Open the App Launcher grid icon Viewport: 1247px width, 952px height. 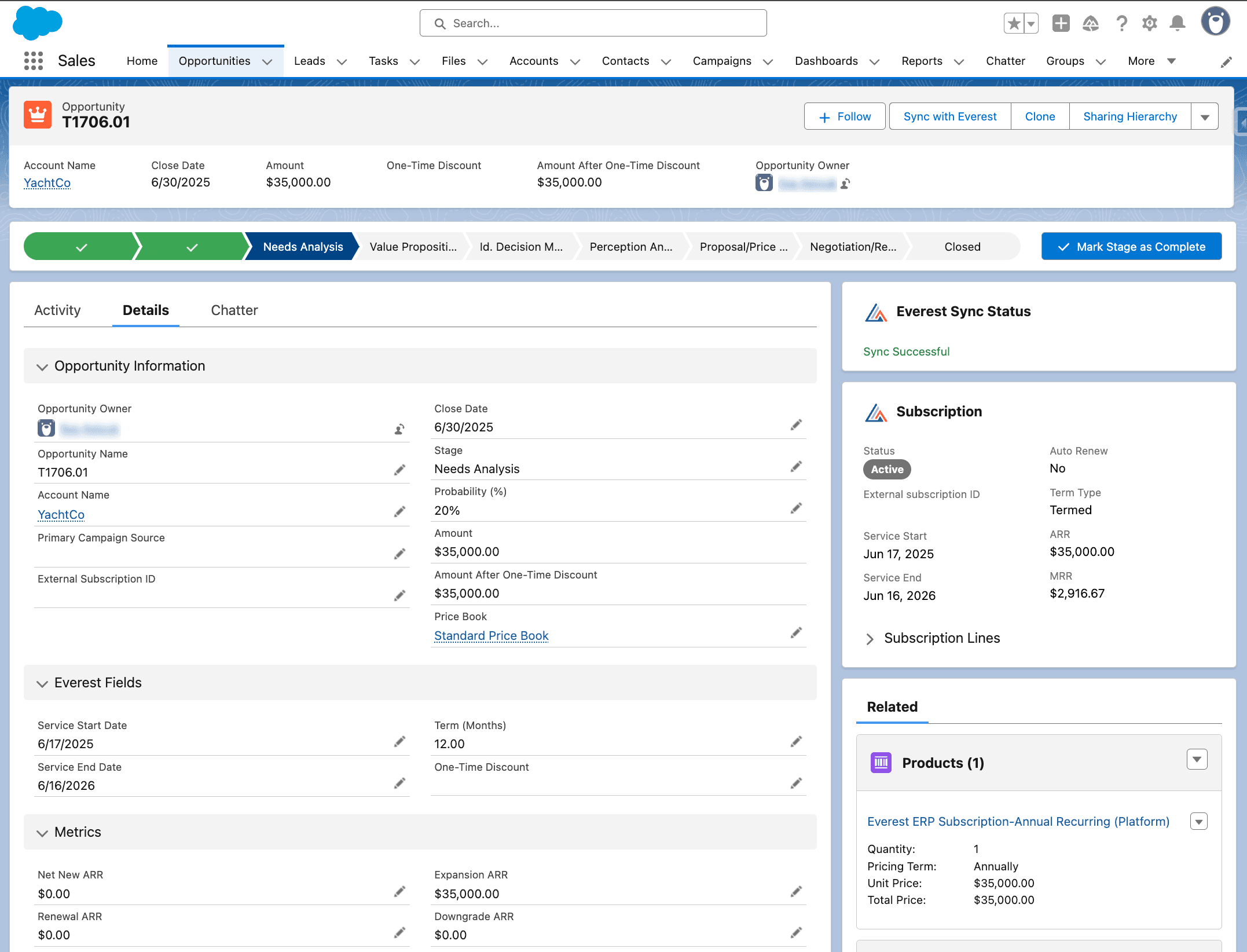(34, 61)
